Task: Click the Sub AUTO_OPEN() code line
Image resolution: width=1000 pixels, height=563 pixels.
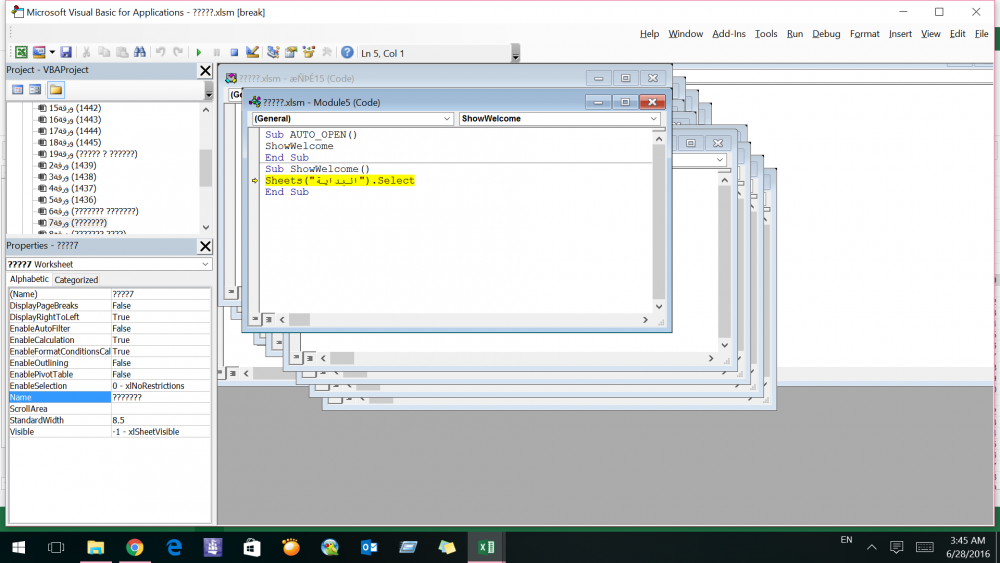Action: click(311, 135)
